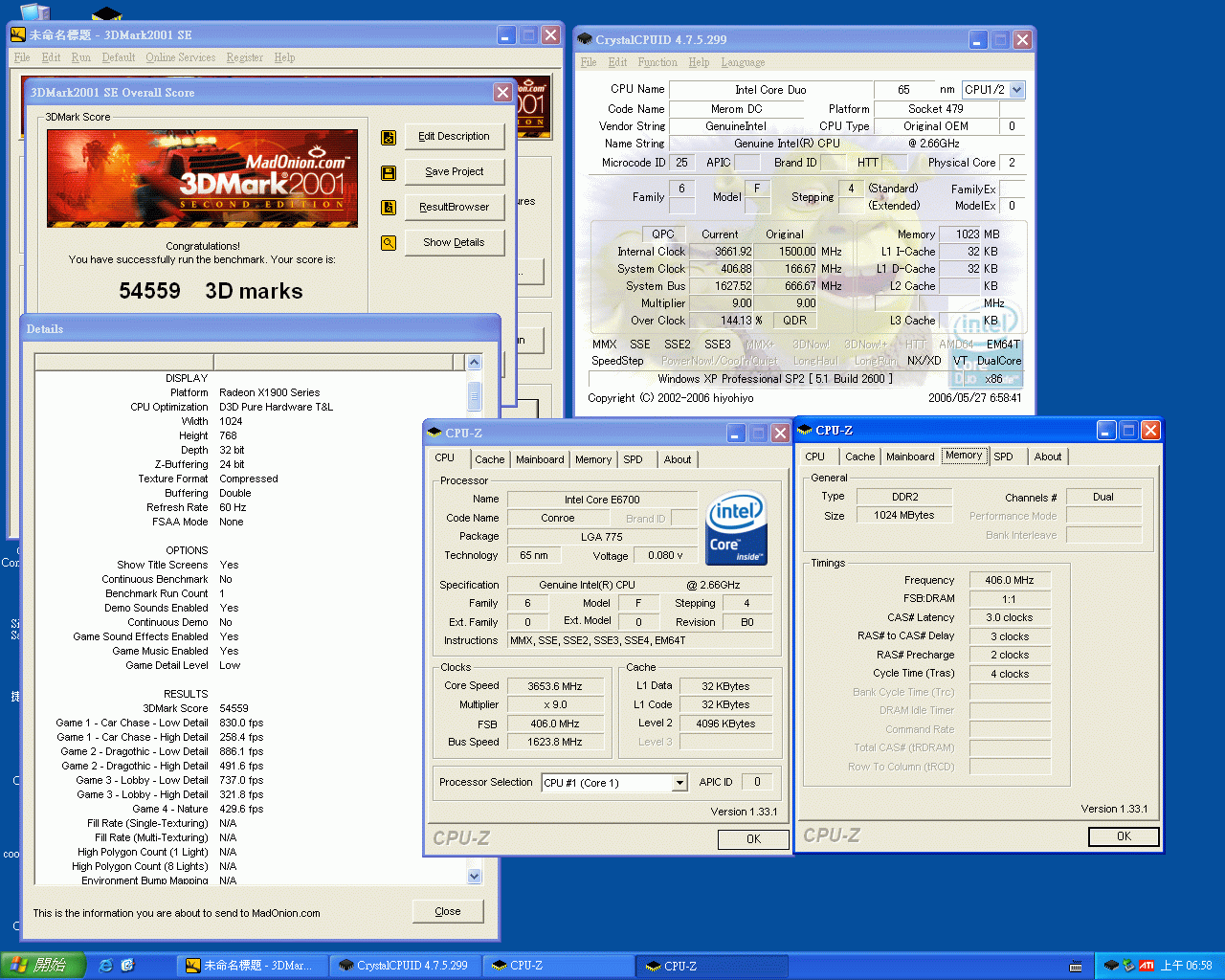Click the Details list scroll down arrow
The width and height of the screenshot is (1225, 980).
click(474, 876)
